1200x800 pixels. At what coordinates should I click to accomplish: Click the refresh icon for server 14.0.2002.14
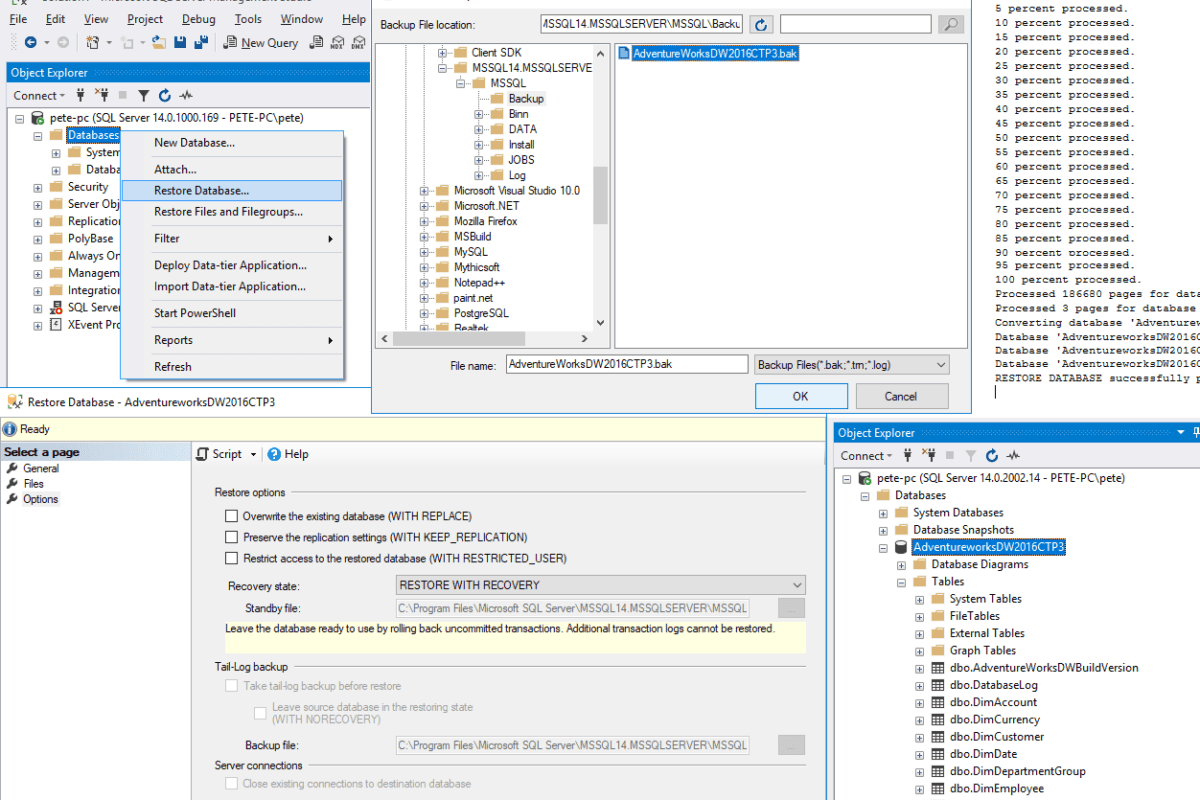tap(992, 455)
